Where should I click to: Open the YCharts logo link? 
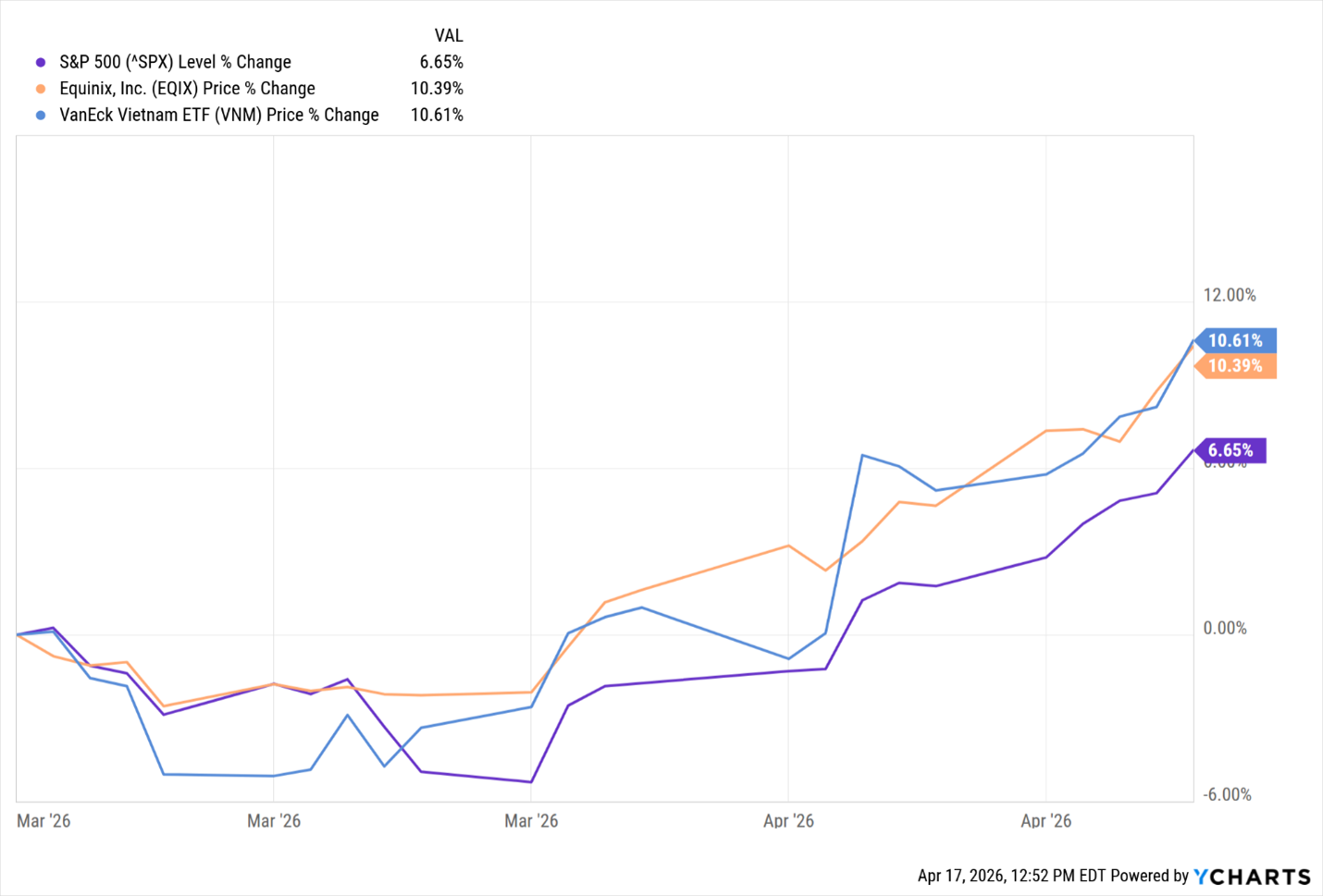pyautogui.click(x=1253, y=877)
